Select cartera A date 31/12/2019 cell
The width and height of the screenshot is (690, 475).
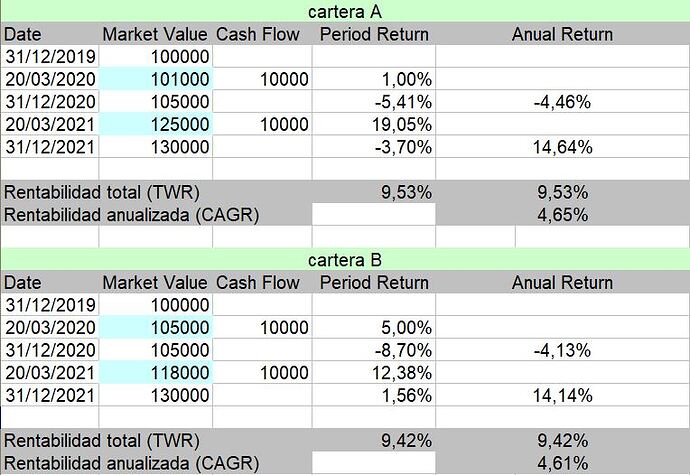click(x=50, y=56)
